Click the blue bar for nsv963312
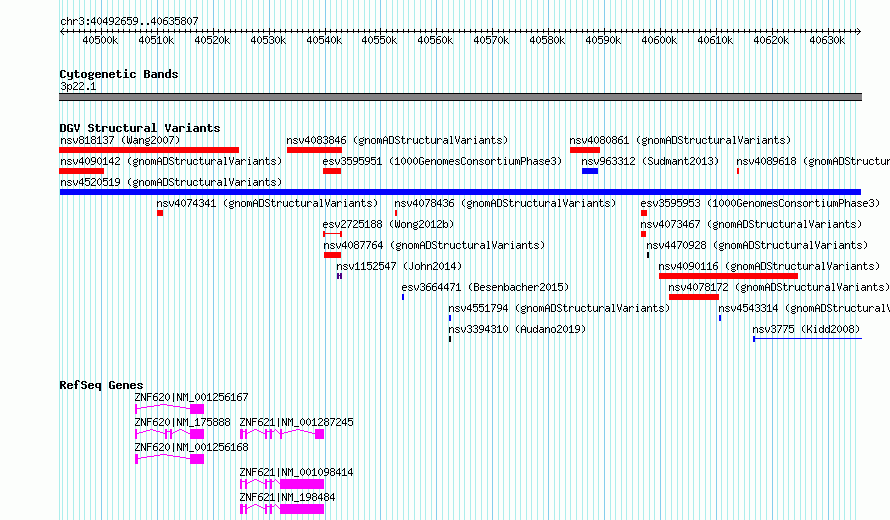This screenshot has width=890, height=520. (x=590, y=171)
